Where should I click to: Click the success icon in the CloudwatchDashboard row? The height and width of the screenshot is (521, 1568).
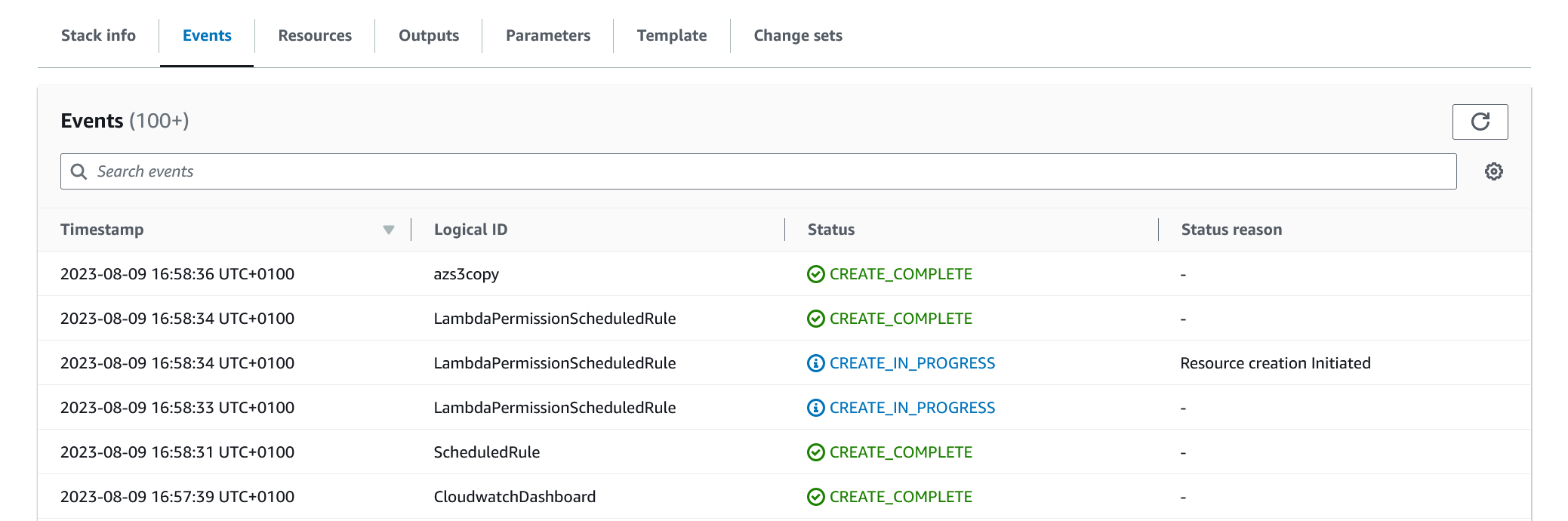click(x=815, y=497)
